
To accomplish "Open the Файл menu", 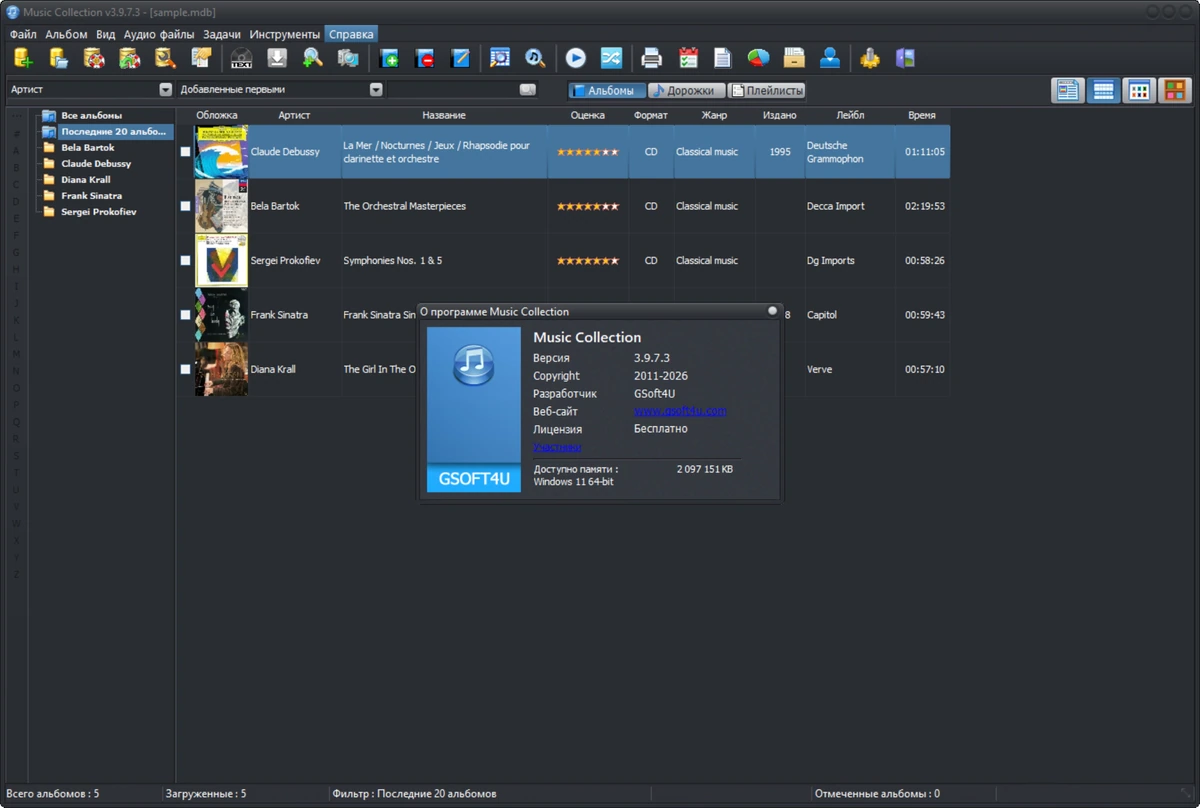I will click(x=23, y=34).
